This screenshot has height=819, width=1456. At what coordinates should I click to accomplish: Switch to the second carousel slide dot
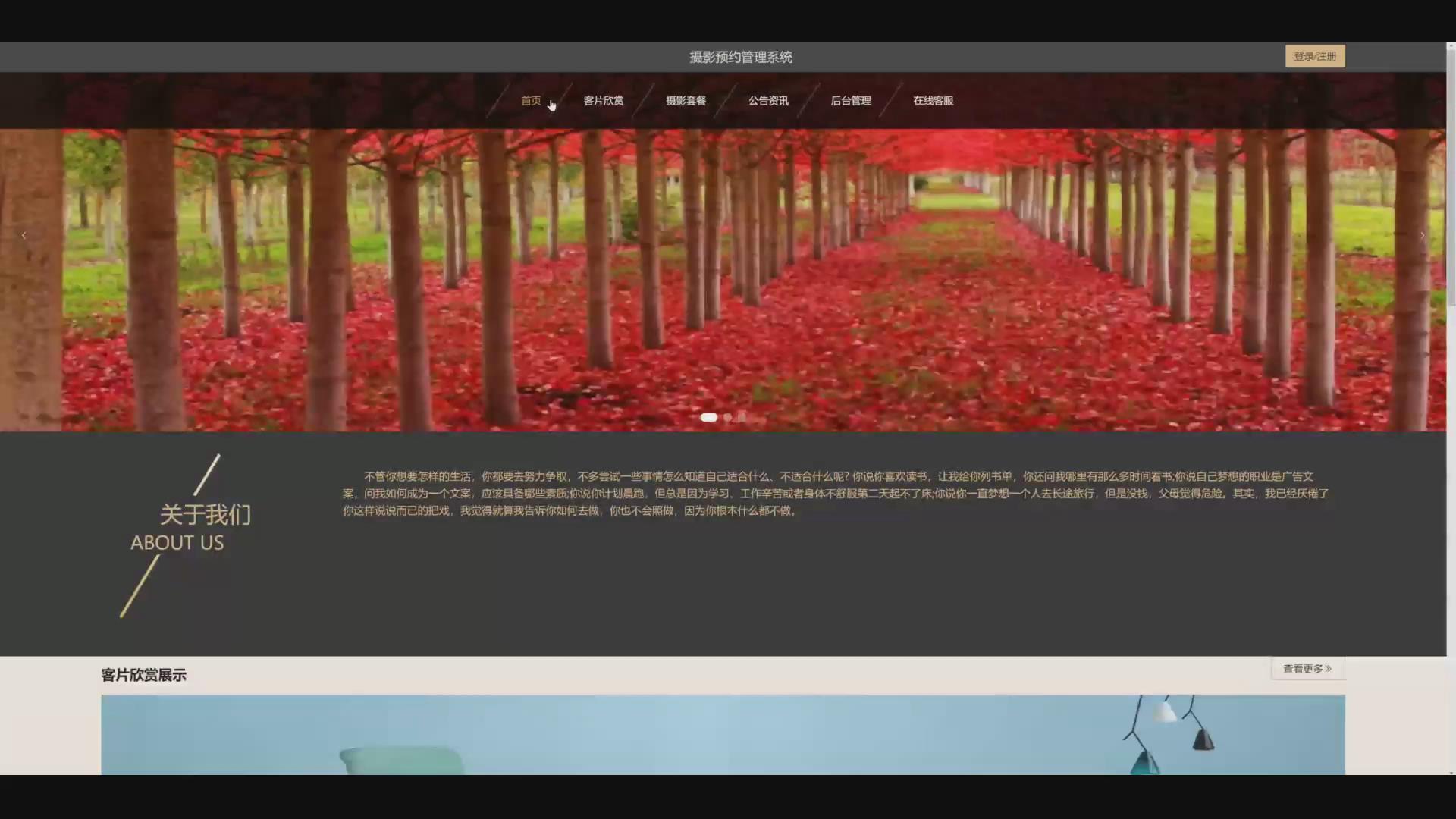pos(728,417)
